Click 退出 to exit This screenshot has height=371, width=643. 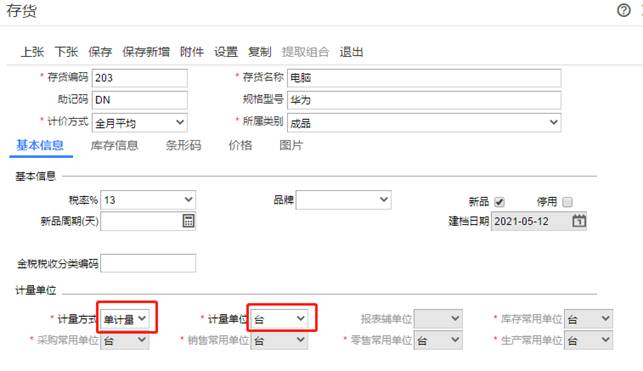click(x=351, y=52)
